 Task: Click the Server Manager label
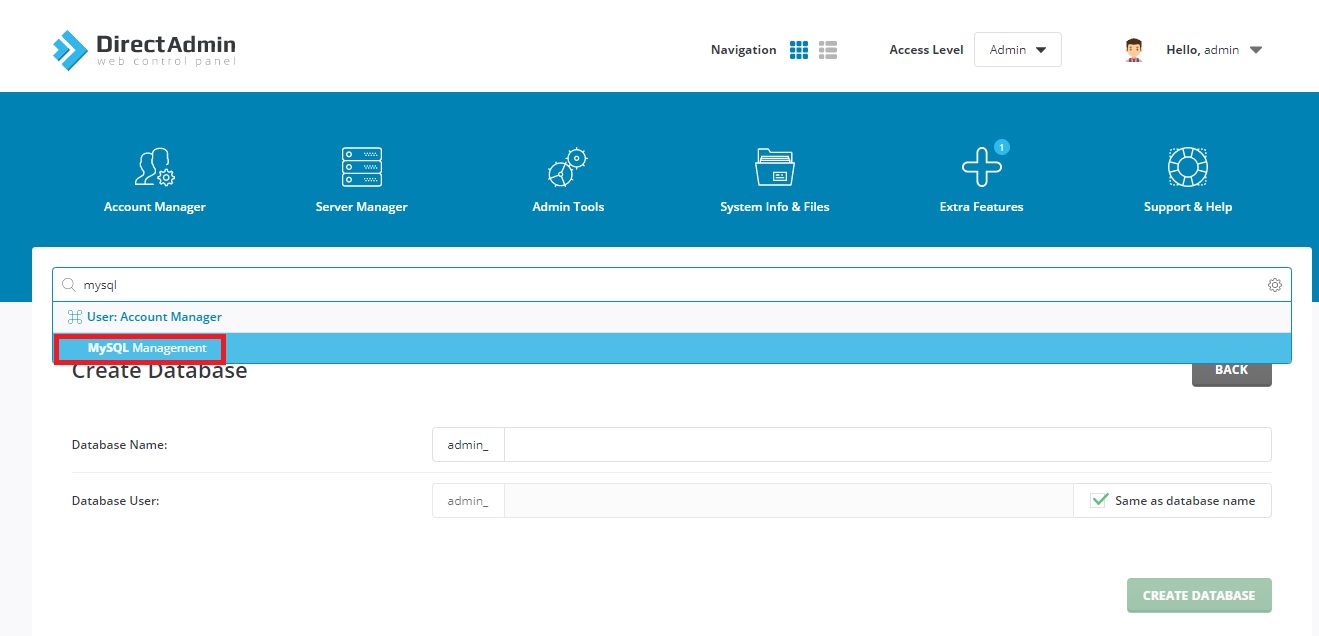click(x=362, y=207)
